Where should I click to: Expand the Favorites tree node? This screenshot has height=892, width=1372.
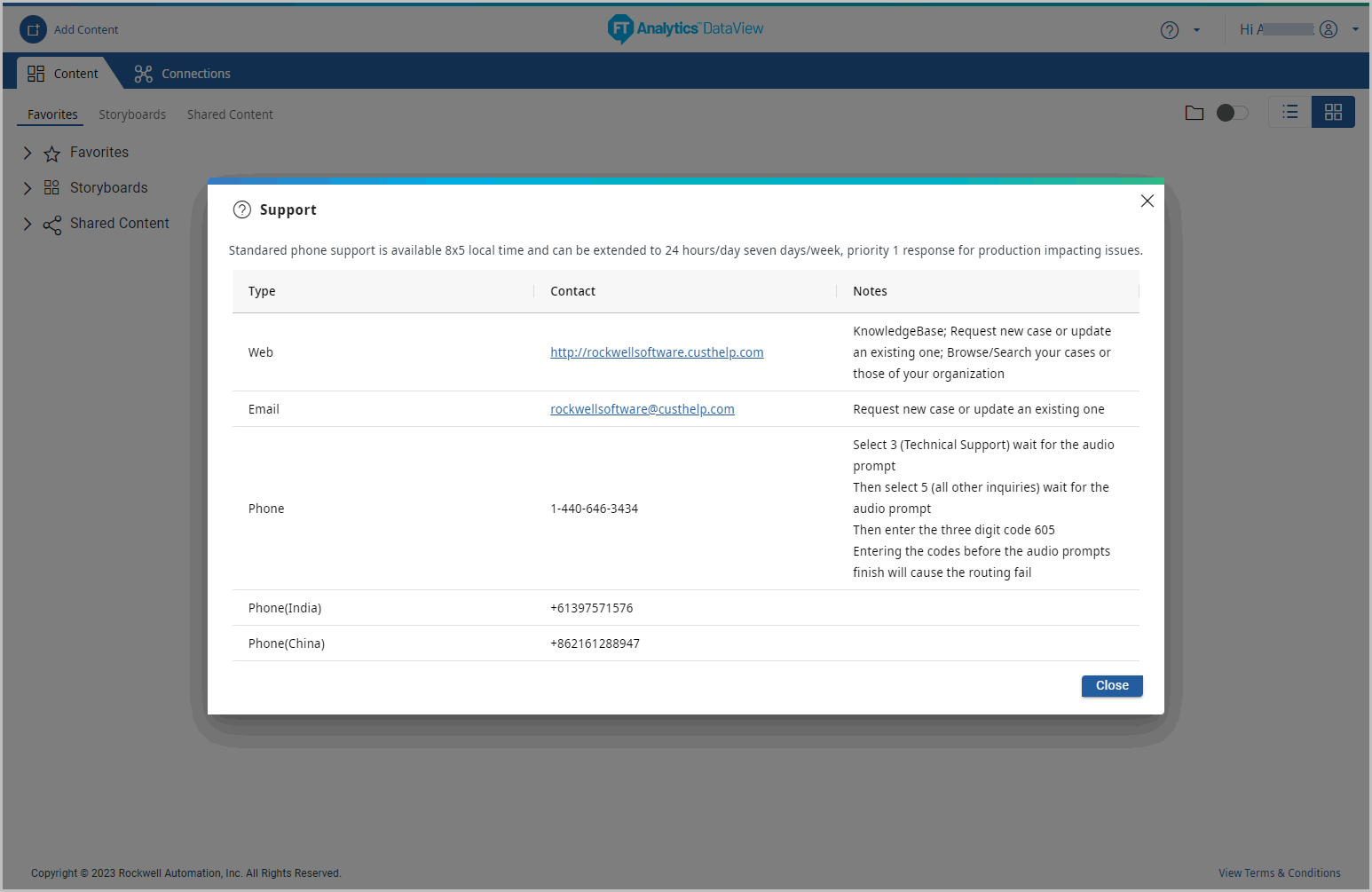click(x=28, y=153)
